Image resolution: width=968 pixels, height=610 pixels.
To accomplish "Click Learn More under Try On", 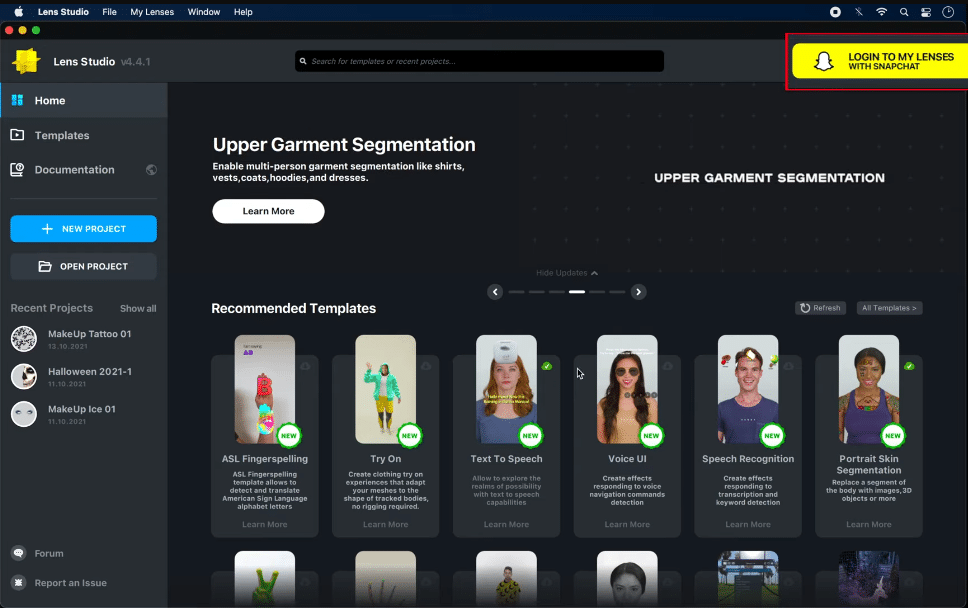I will (x=386, y=524).
